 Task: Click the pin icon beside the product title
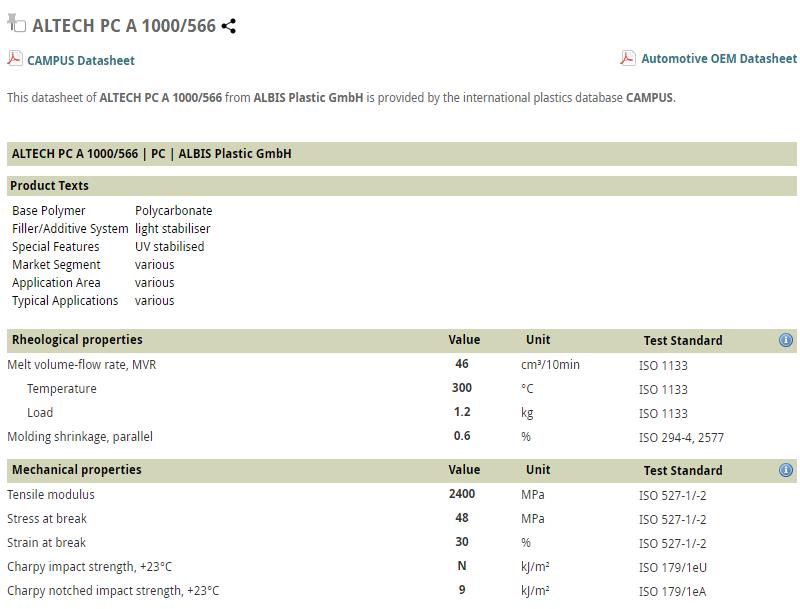pyautogui.click(x=12, y=19)
